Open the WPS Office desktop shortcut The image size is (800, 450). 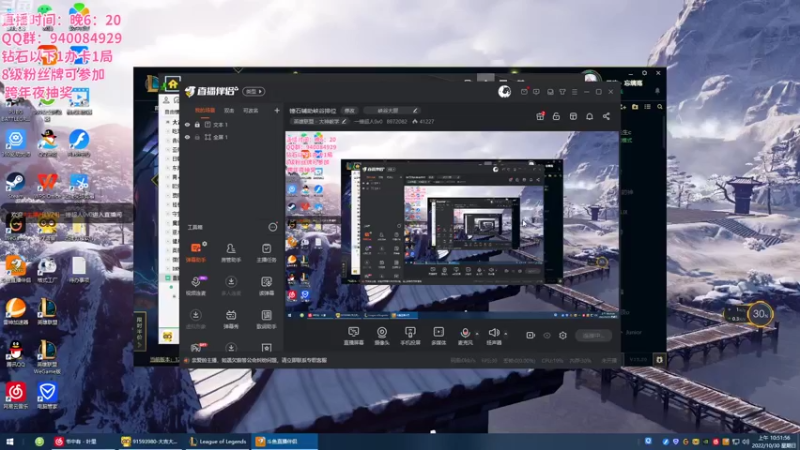(x=47, y=186)
